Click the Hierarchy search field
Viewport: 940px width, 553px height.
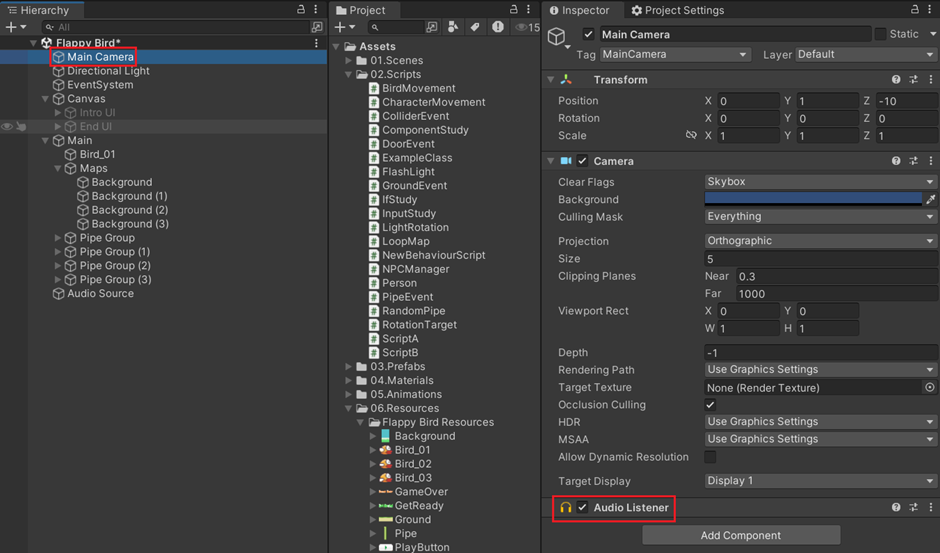coord(177,27)
